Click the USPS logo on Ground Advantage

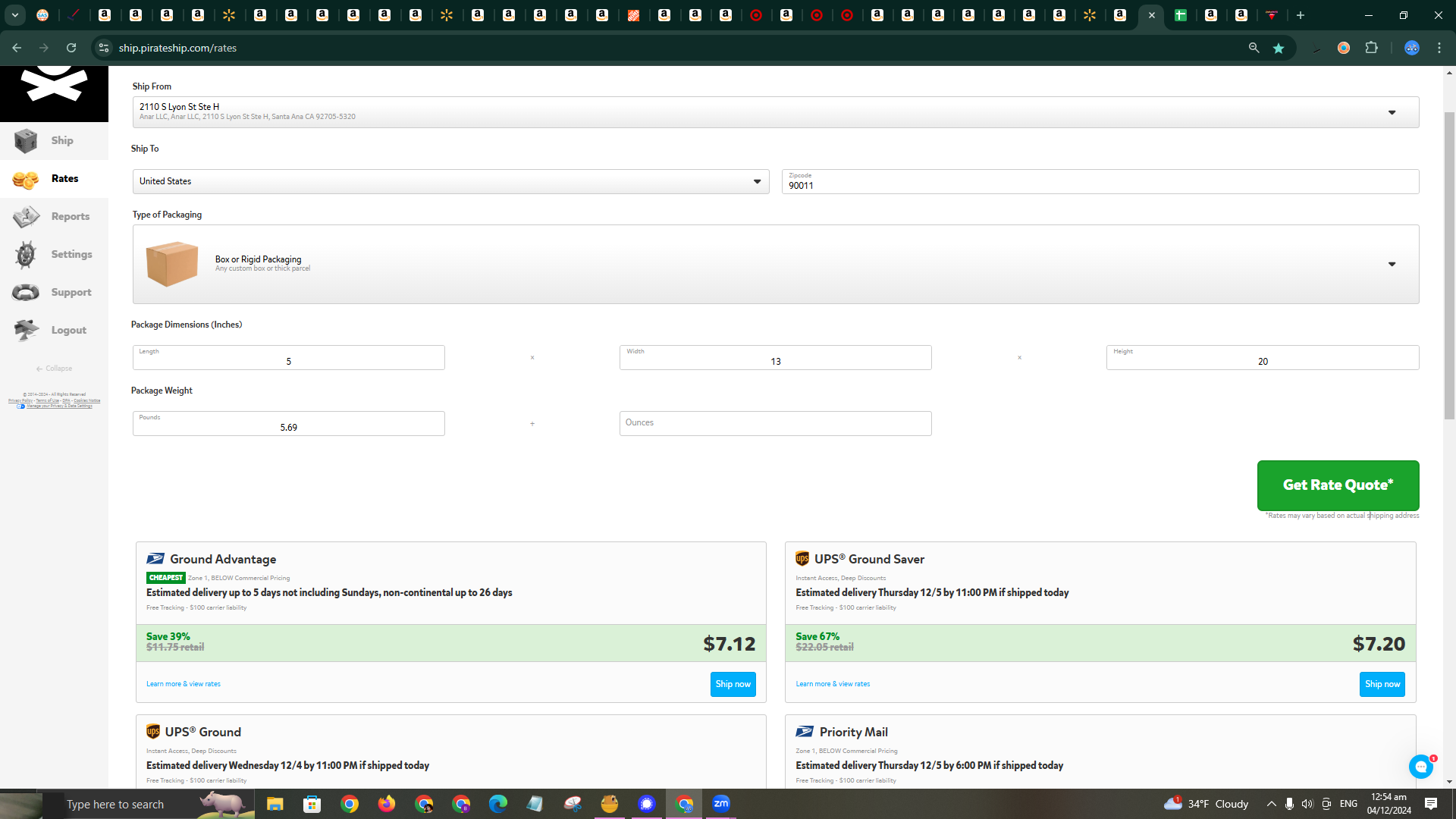[155, 559]
